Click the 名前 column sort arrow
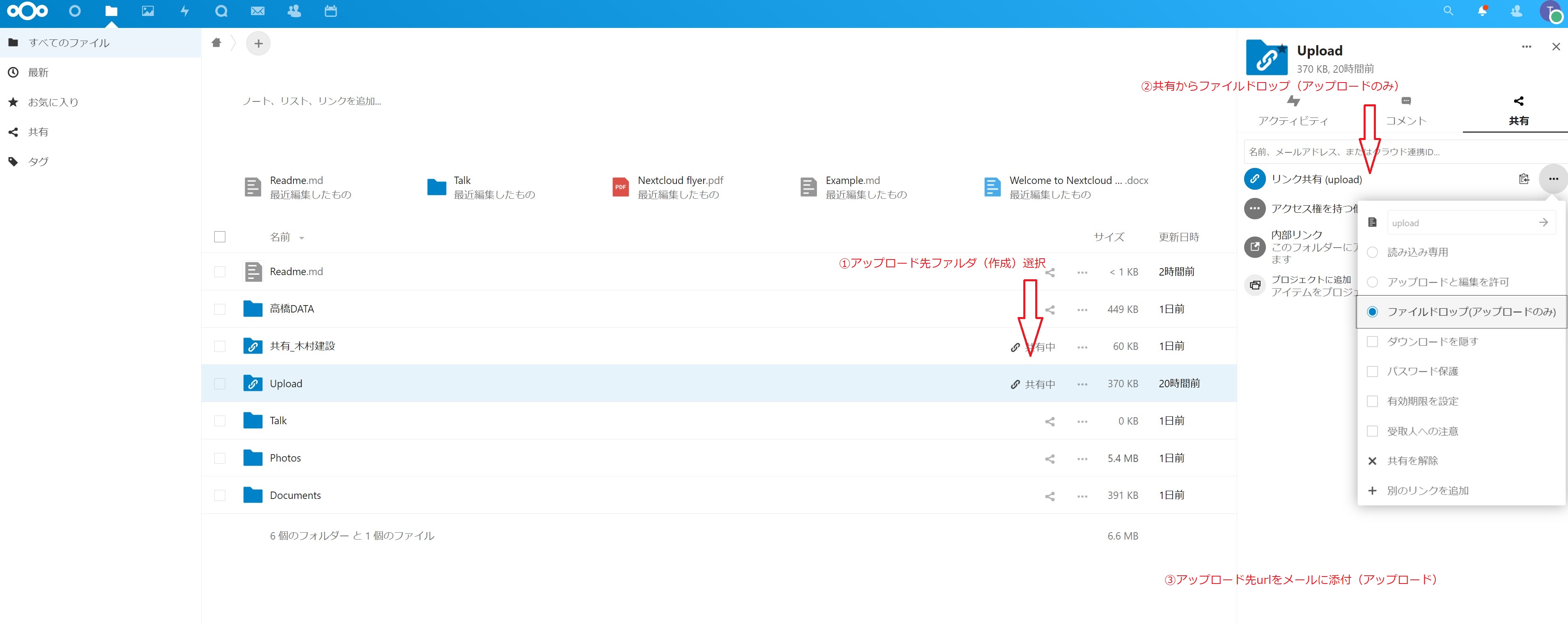This screenshot has width=1568, height=625. coord(302,238)
